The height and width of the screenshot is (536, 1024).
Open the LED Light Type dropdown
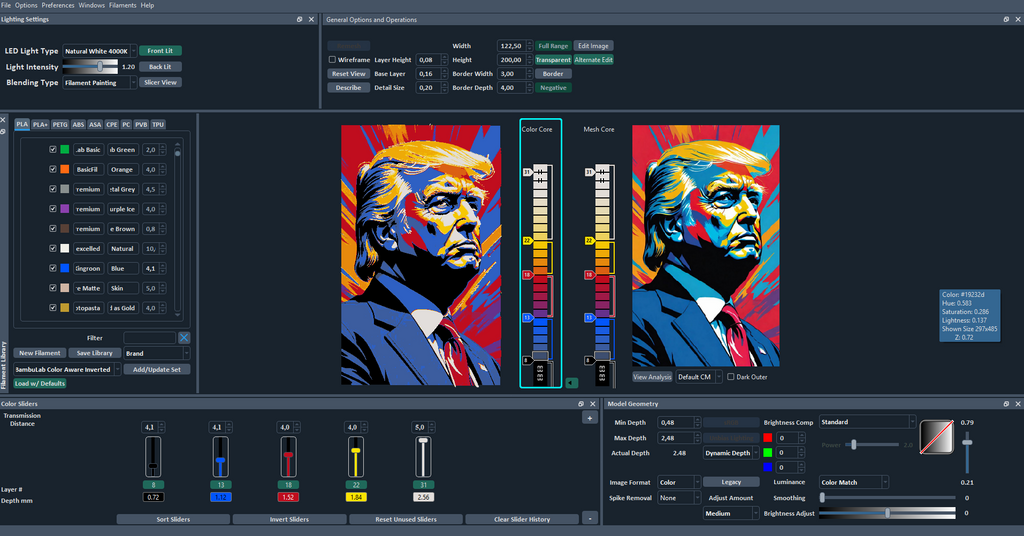tap(99, 51)
